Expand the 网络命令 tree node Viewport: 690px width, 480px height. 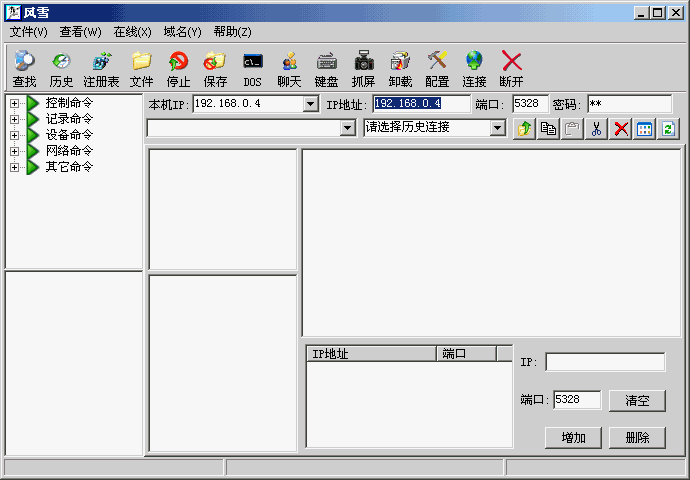point(14,151)
